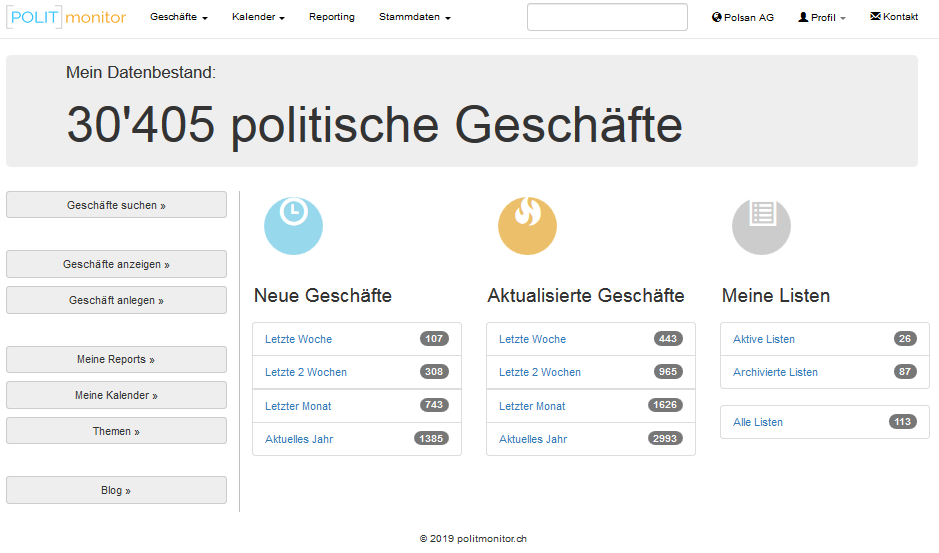This screenshot has width=939, height=553.
Task: Open the Blog button
Action: tap(116, 490)
